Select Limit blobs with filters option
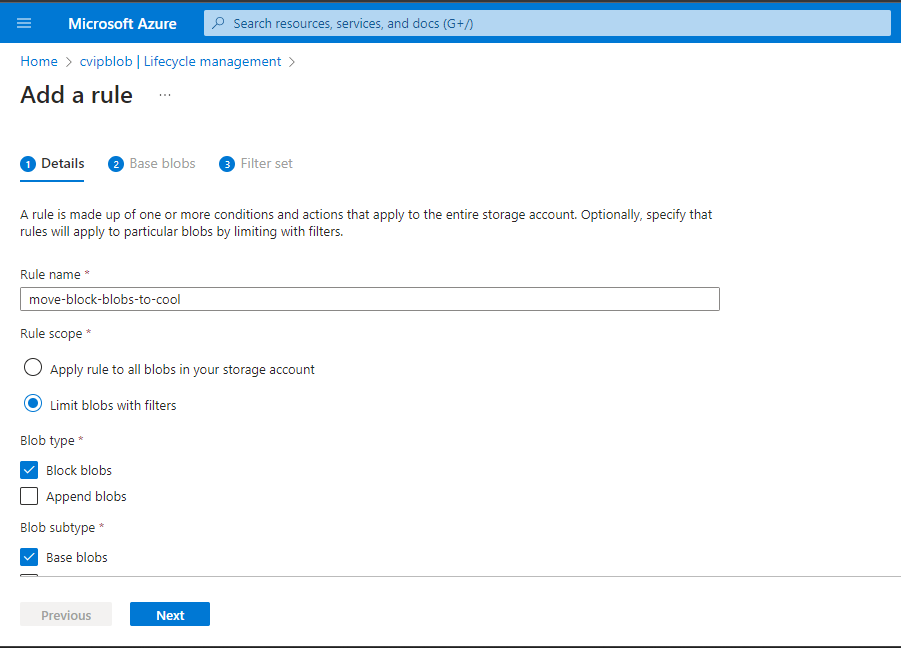This screenshot has width=901, height=648. click(x=33, y=404)
